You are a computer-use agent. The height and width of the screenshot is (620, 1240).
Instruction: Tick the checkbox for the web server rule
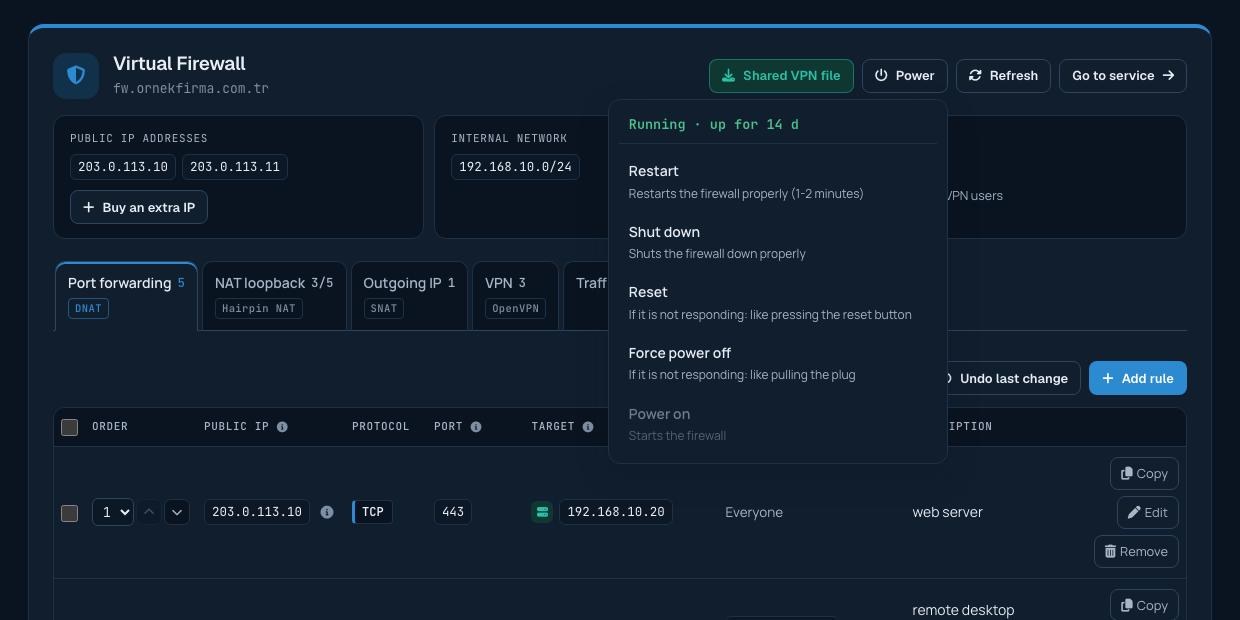coord(70,513)
